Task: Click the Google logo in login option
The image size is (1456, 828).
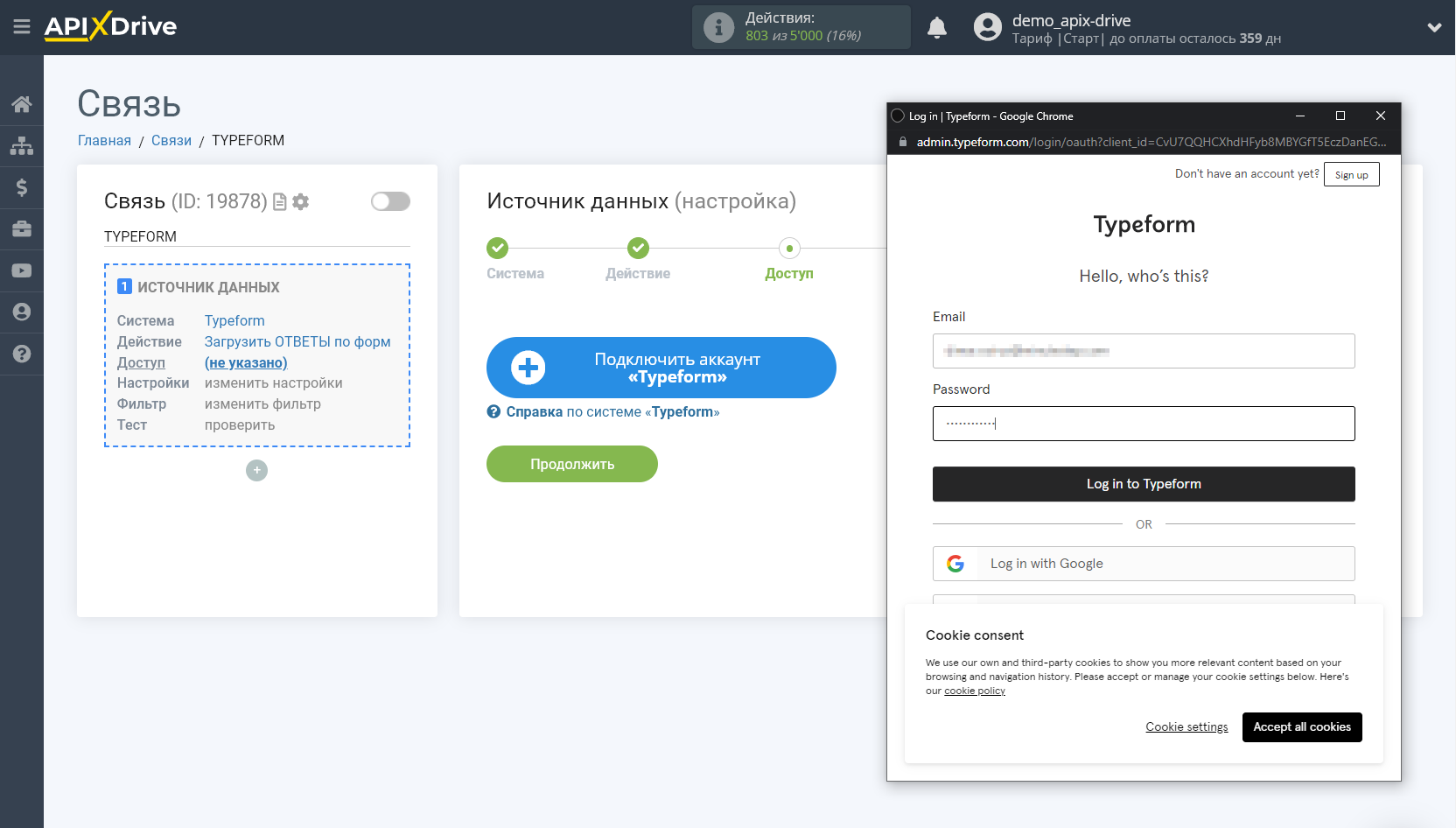Action: click(955, 564)
